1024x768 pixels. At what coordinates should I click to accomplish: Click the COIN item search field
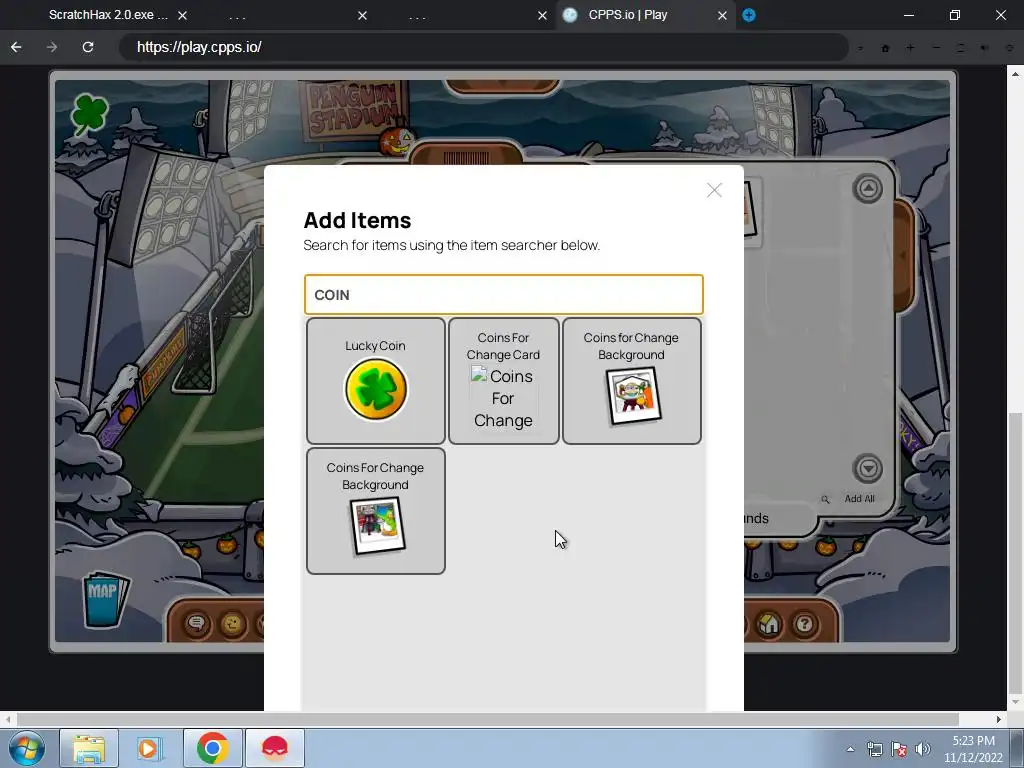click(504, 295)
